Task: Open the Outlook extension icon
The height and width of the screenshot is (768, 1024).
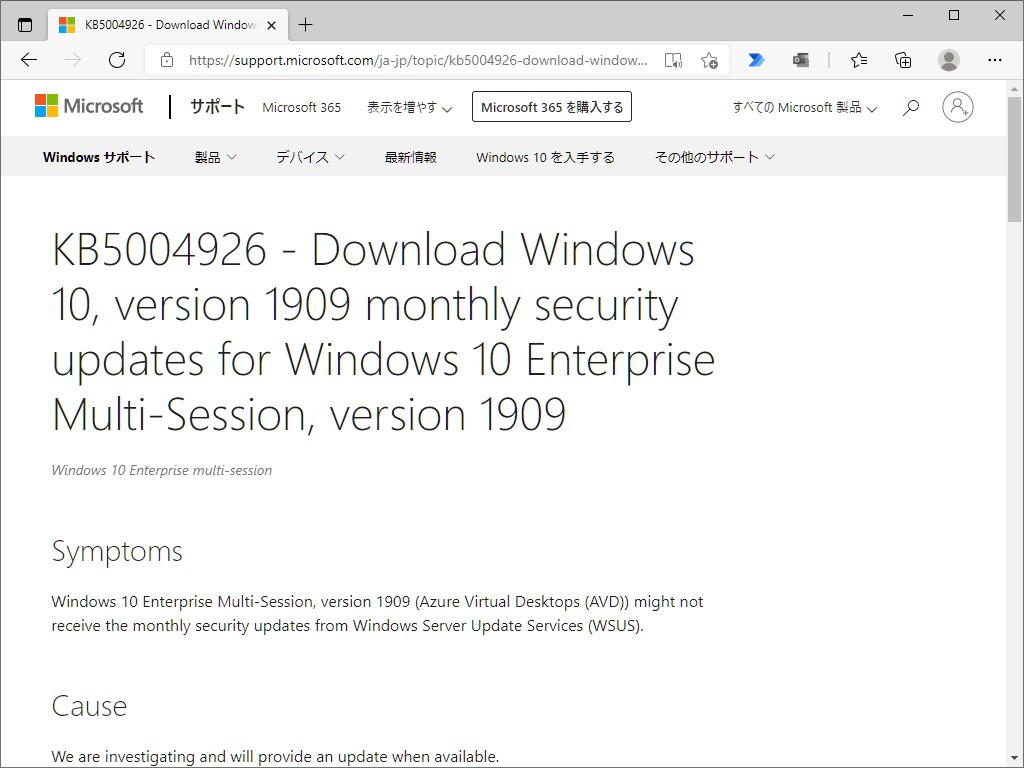Action: click(801, 60)
